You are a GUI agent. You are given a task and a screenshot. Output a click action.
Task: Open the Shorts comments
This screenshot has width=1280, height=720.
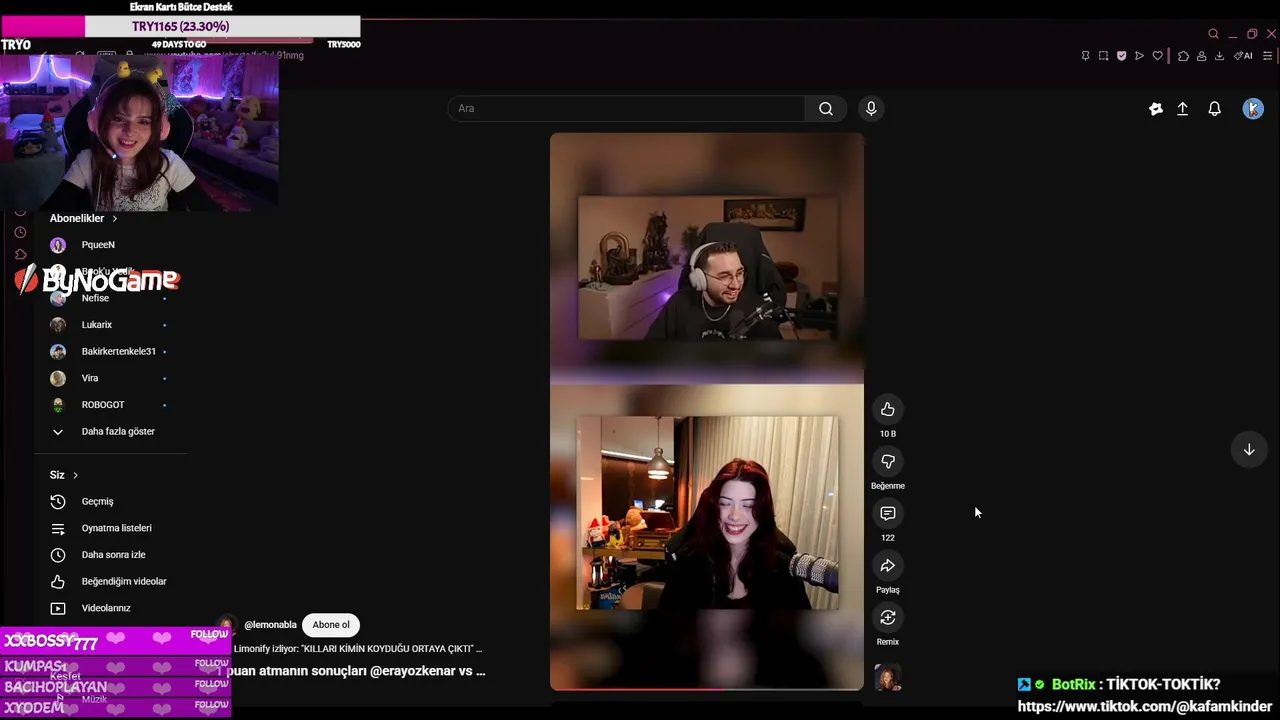coord(888,513)
